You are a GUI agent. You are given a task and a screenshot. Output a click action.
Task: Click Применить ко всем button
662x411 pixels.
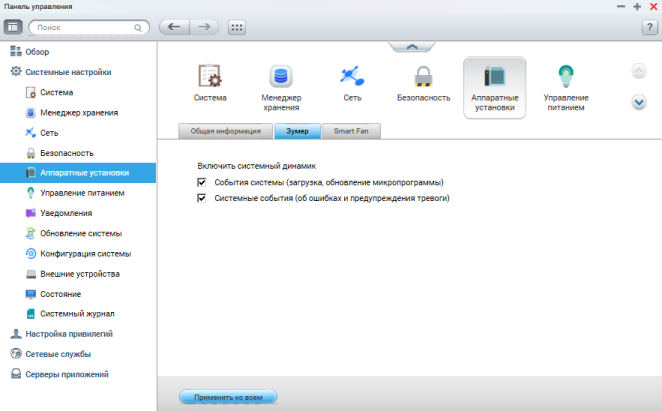228,397
